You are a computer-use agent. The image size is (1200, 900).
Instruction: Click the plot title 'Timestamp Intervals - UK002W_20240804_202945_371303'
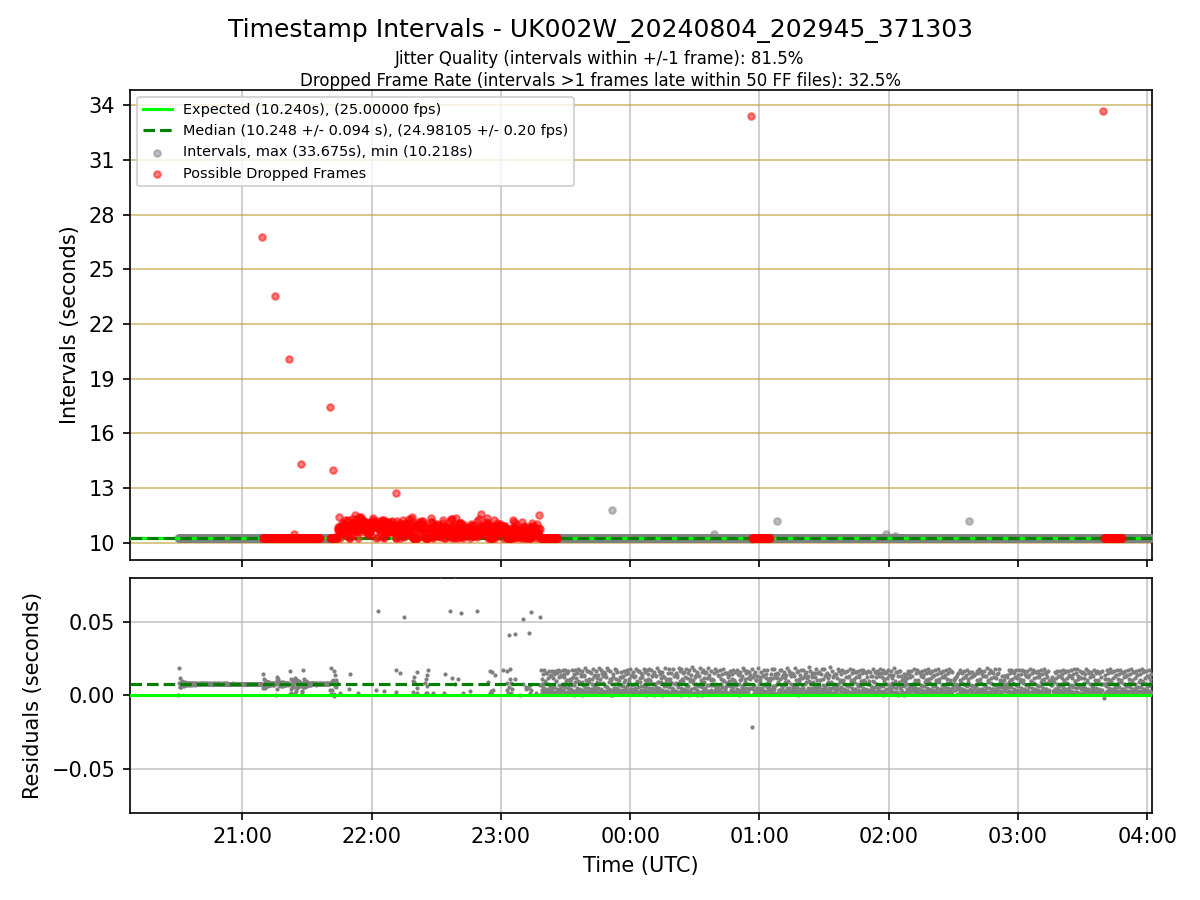(x=600, y=29)
